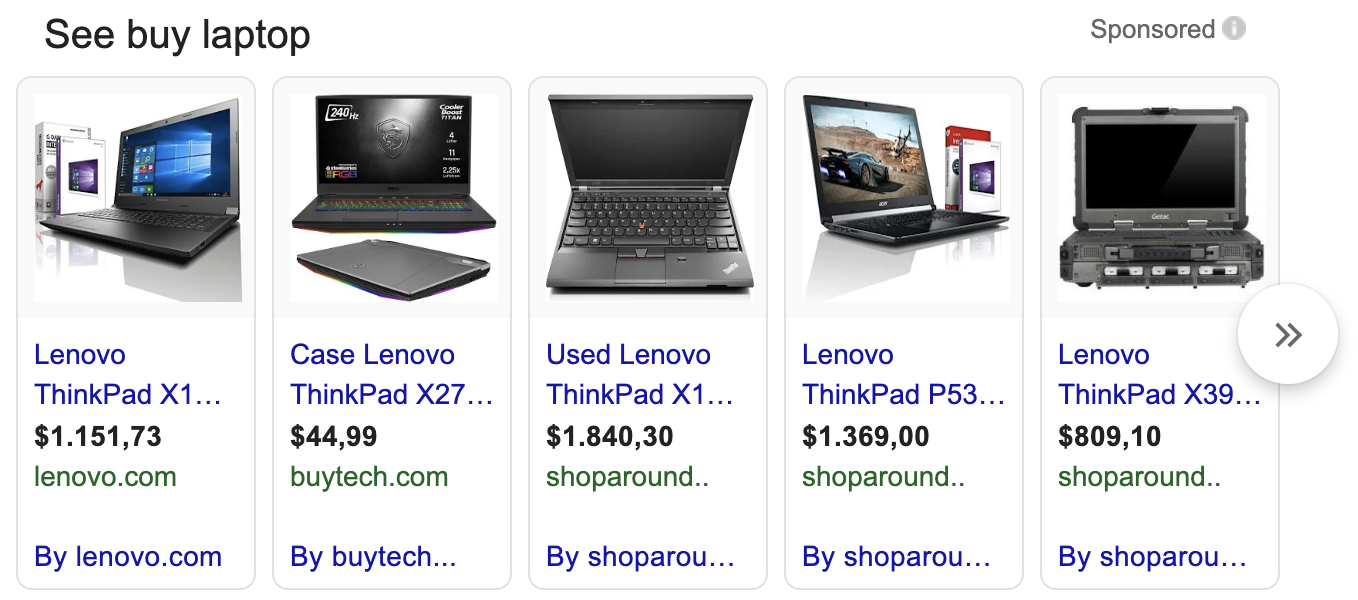Screen dimensions: 1358x600
Task: View the rugged Getac laptop image
Action: 1161,198
